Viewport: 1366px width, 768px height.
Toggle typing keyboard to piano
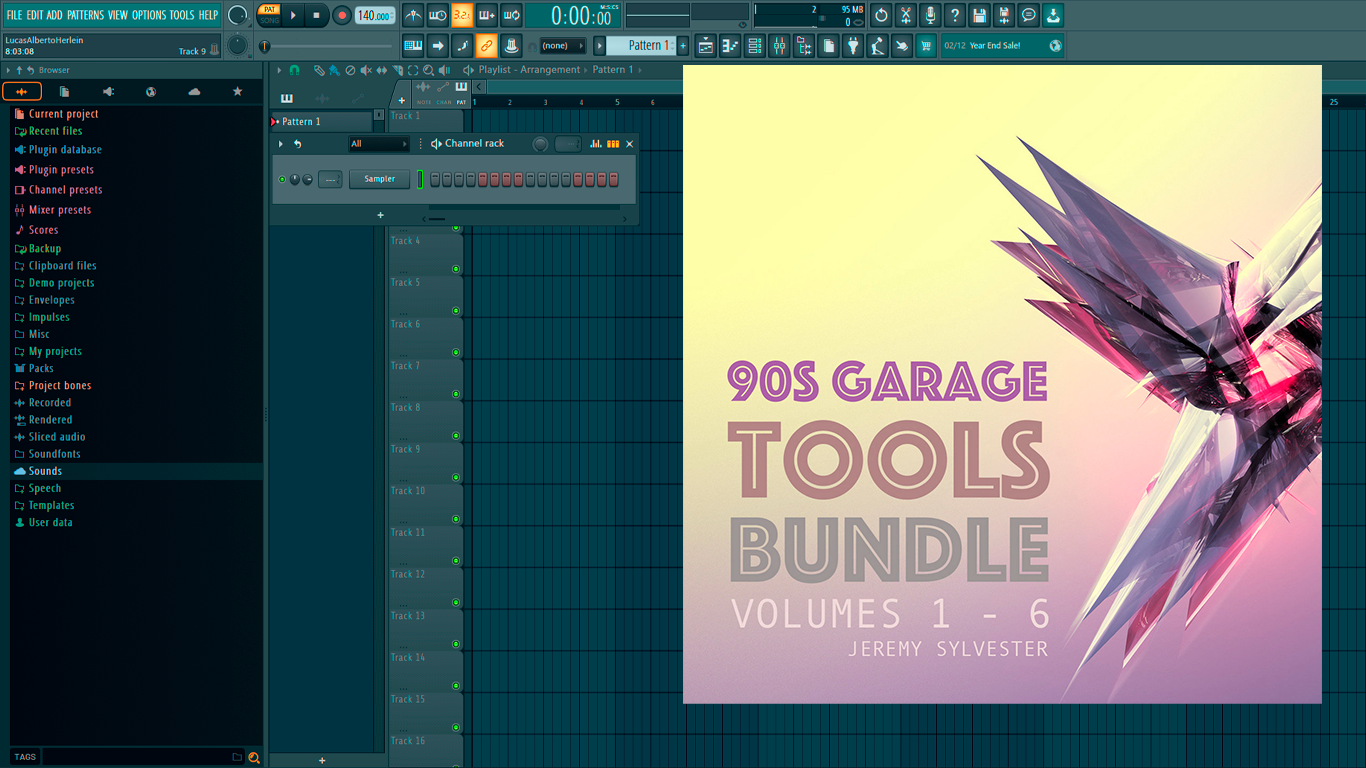[x=413, y=45]
